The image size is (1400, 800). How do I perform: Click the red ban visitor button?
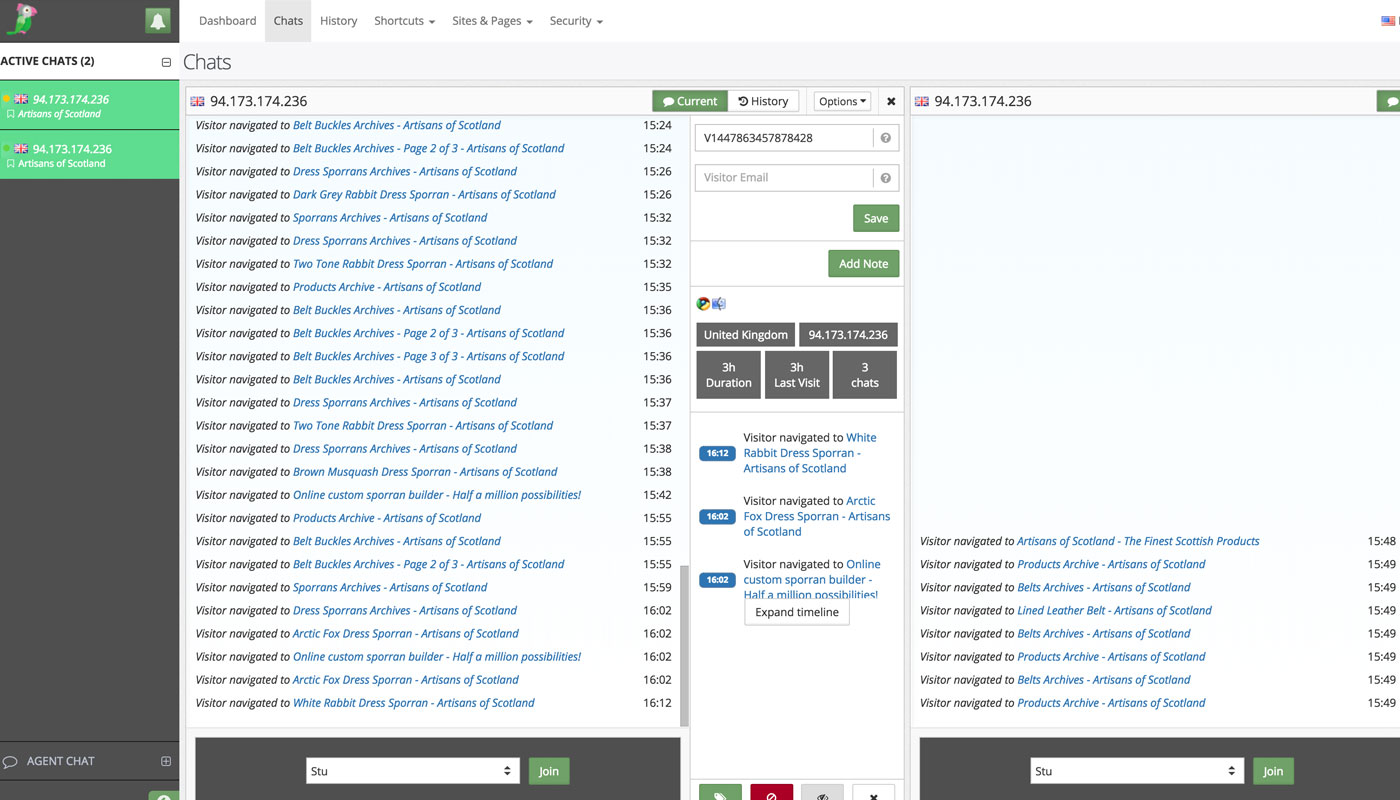click(x=771, y=793)
